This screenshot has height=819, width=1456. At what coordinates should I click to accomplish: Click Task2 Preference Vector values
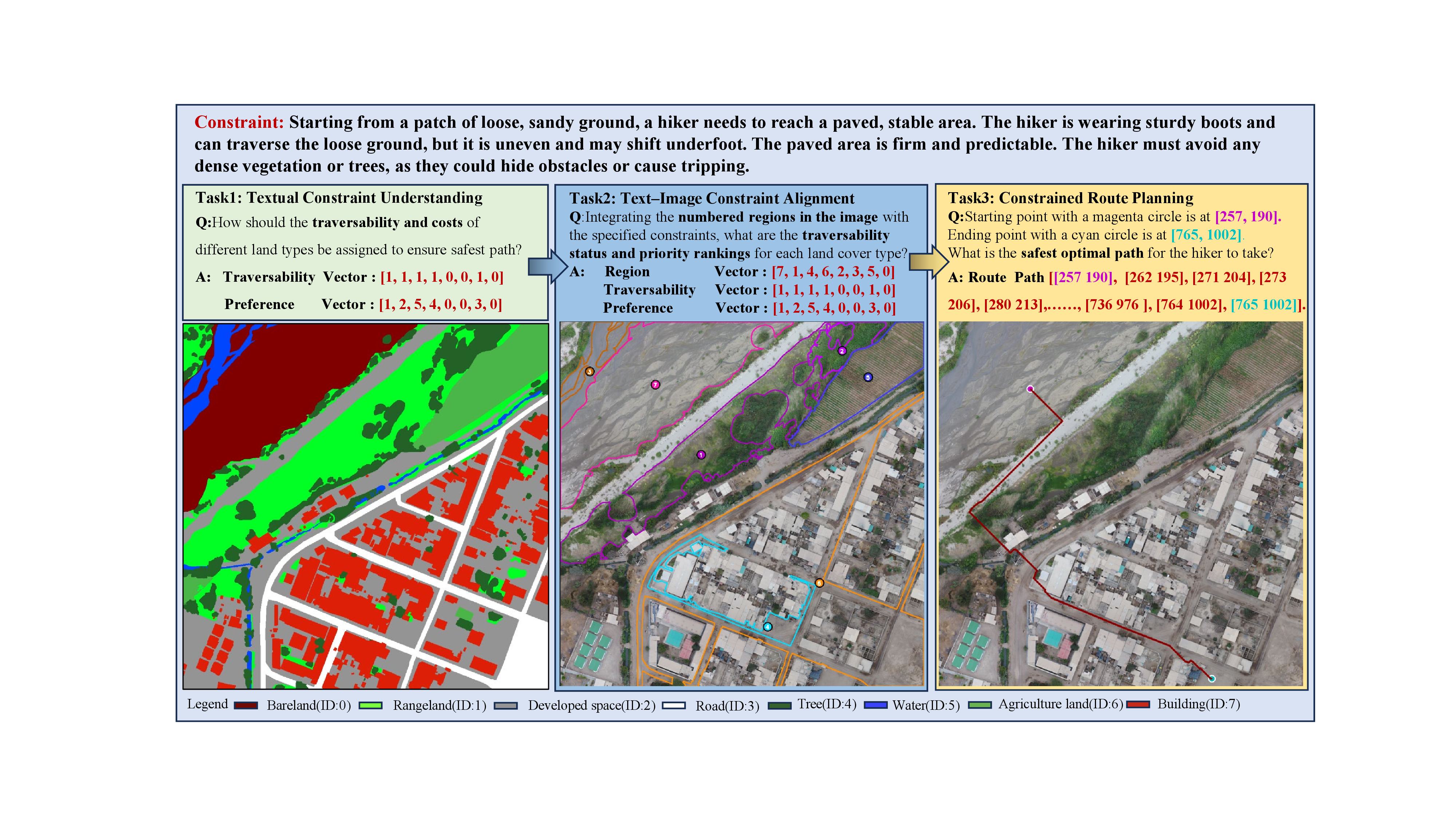pyautogui.click(x=834, y=308)
